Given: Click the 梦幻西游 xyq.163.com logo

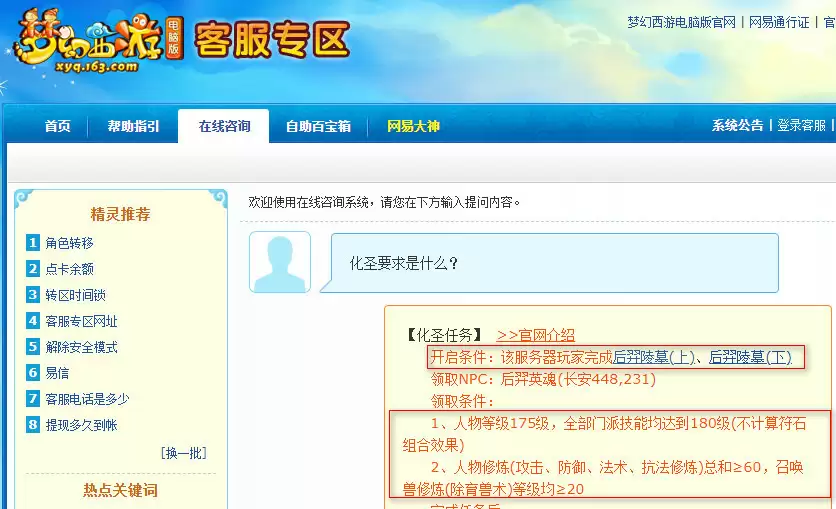Looking at the screenshot, I should click(98, 42).
